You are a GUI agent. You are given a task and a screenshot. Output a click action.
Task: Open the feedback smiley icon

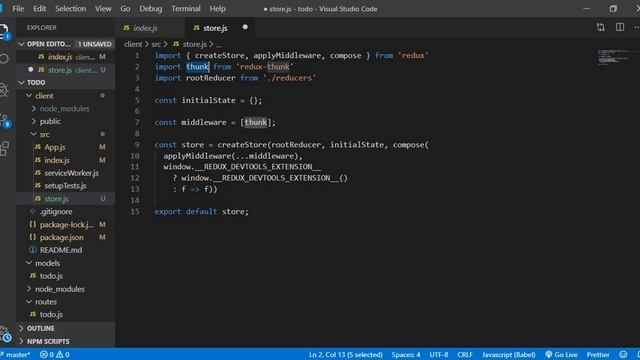tap(623, 355)
